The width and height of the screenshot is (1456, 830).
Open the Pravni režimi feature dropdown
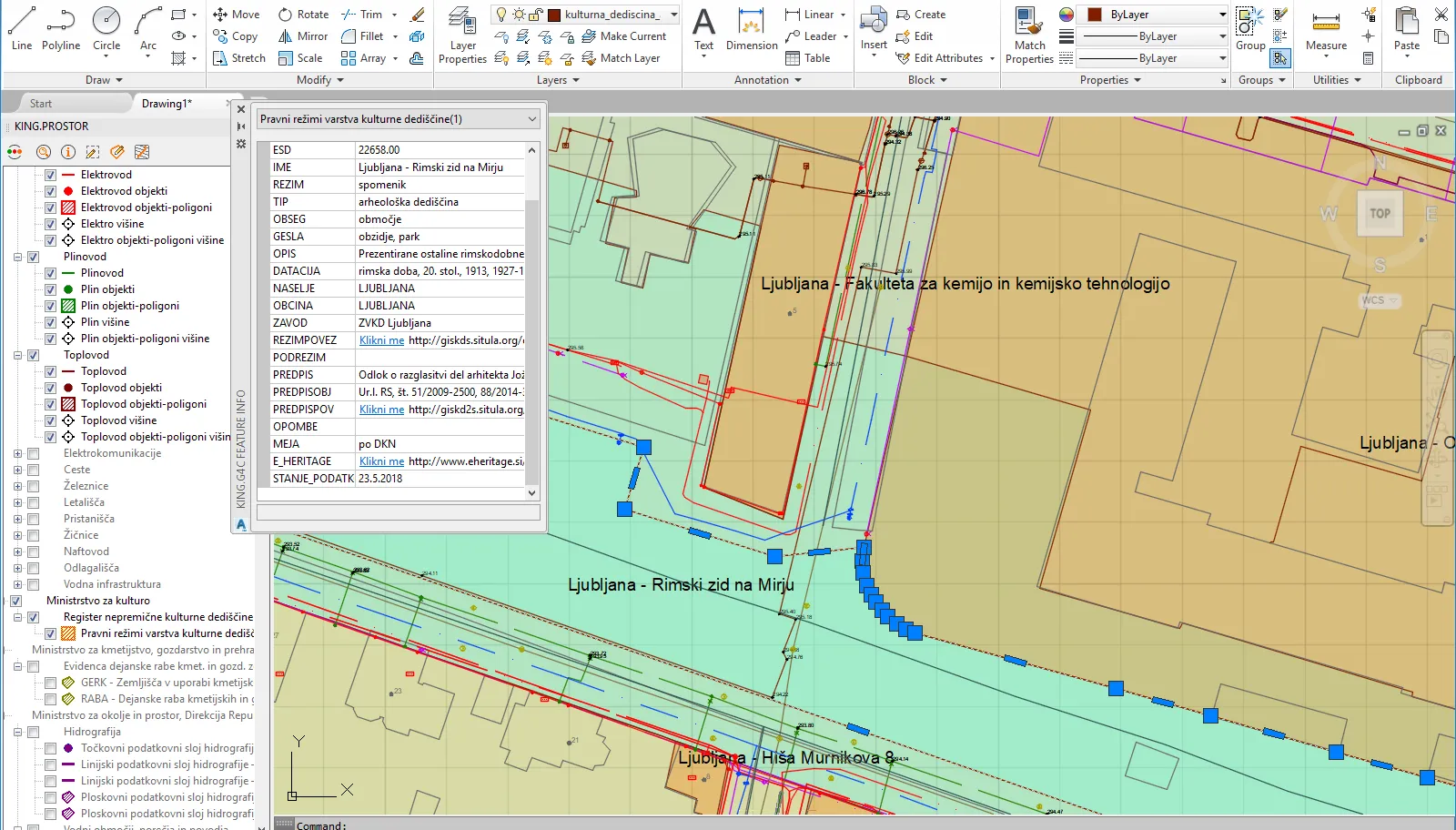point(532,119)
